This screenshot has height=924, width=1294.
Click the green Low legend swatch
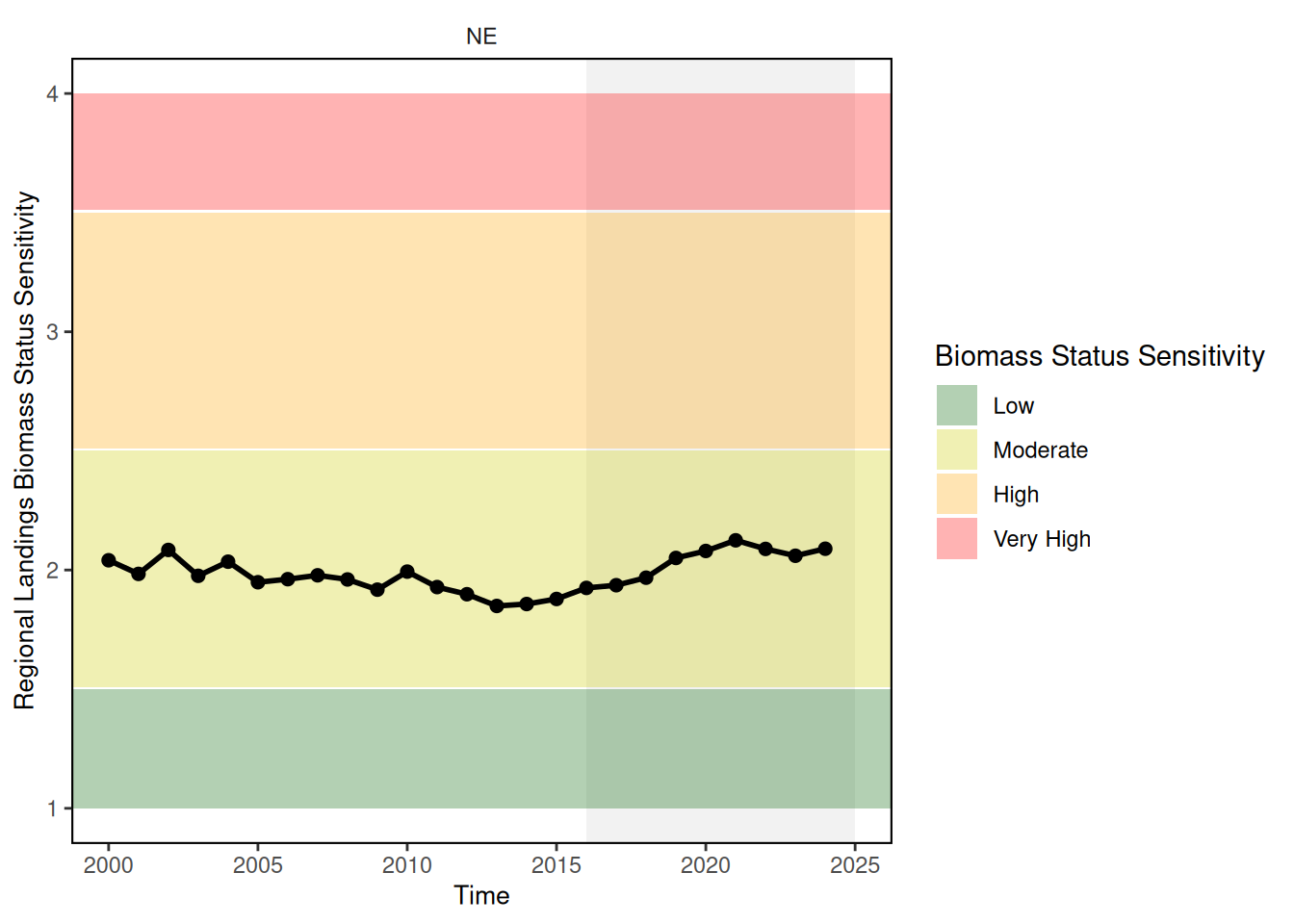[x=956, y=405]
